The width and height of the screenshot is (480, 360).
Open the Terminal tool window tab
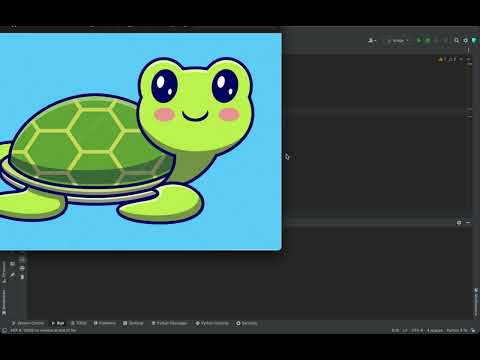(133, 323)
